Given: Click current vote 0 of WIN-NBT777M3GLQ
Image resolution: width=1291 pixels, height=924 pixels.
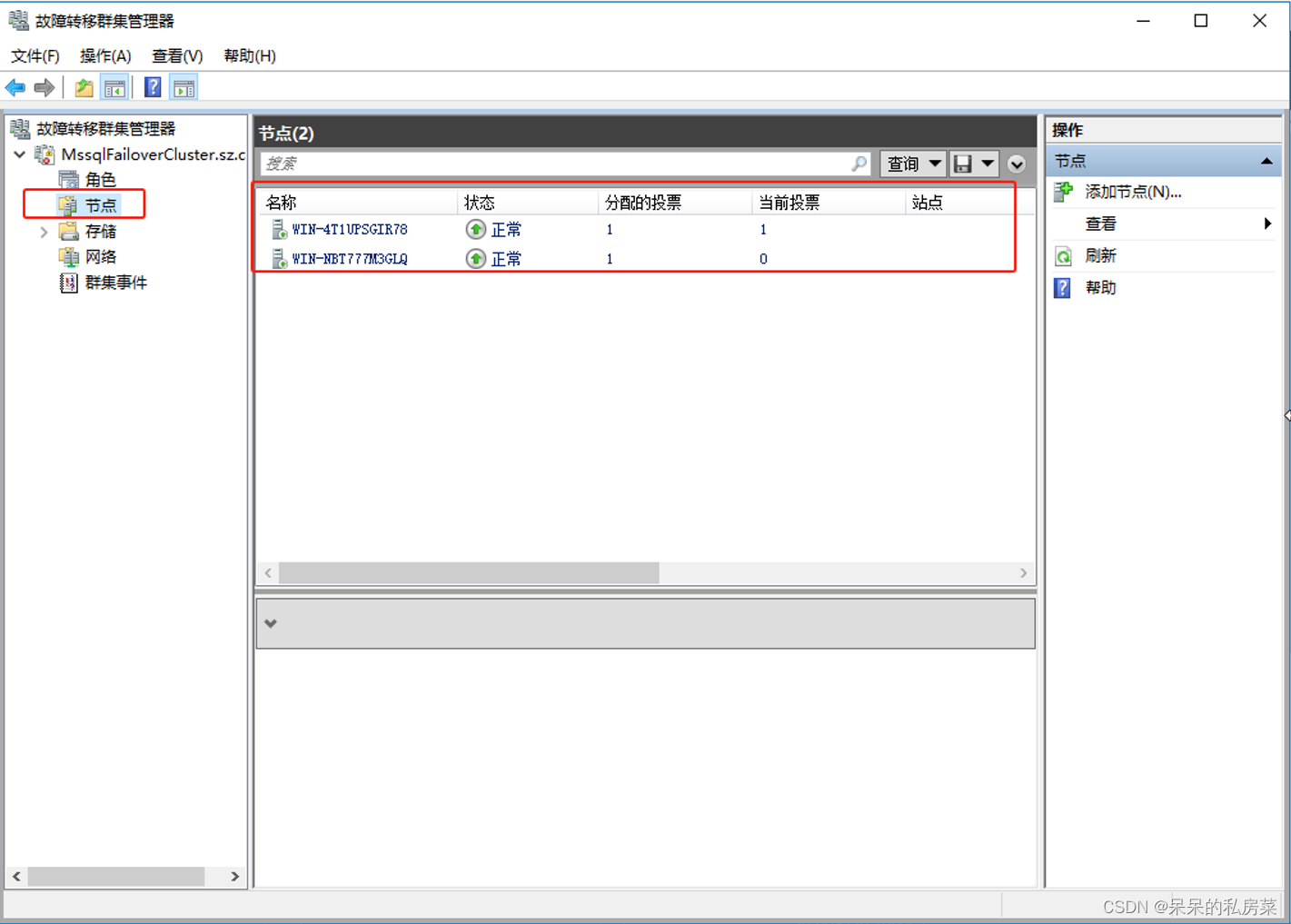Looking at the screenshot, I should click(x=763, y=259).
